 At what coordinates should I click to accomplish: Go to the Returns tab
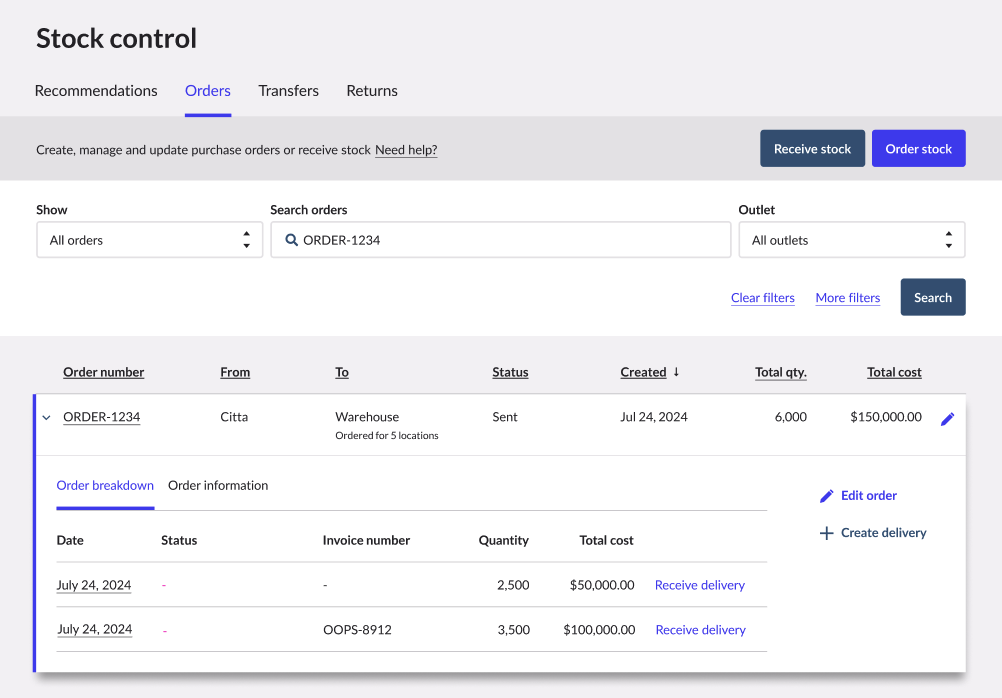tap(372, 91)
